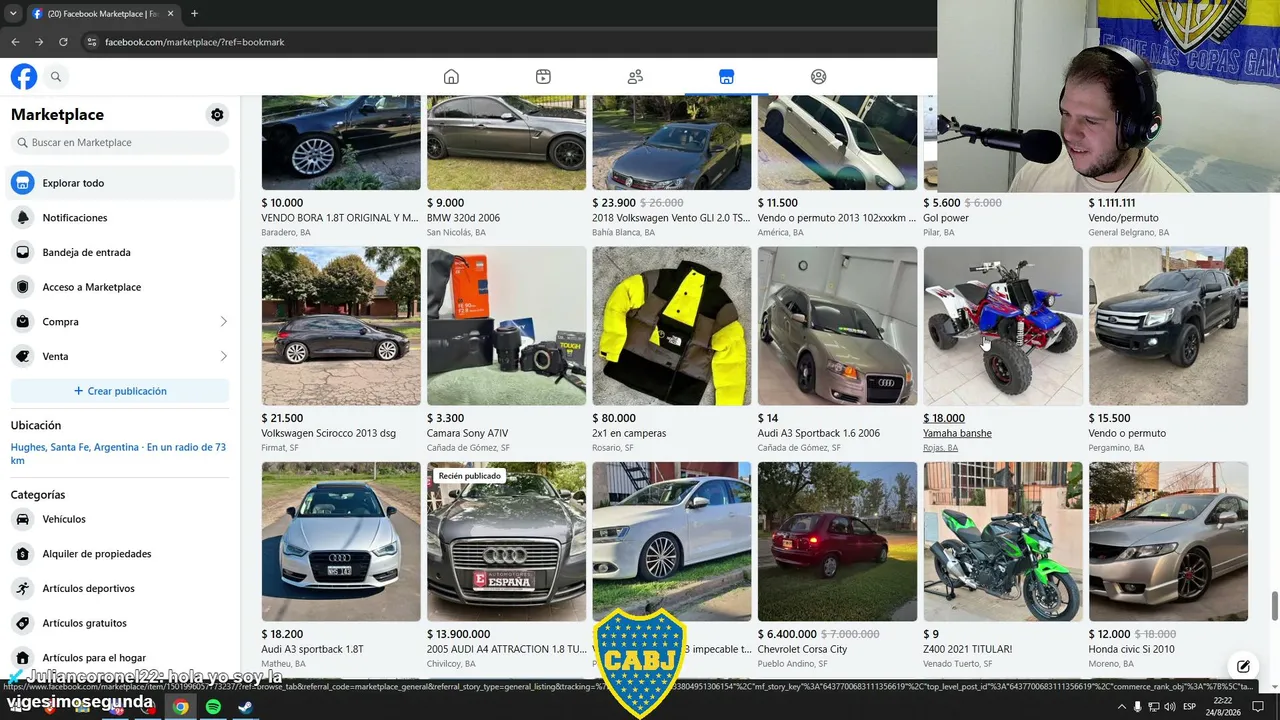Open the Groups icon in top navigation
Image resolution: width=1280 pixels, height=720 pixels.
click(819, 77)
